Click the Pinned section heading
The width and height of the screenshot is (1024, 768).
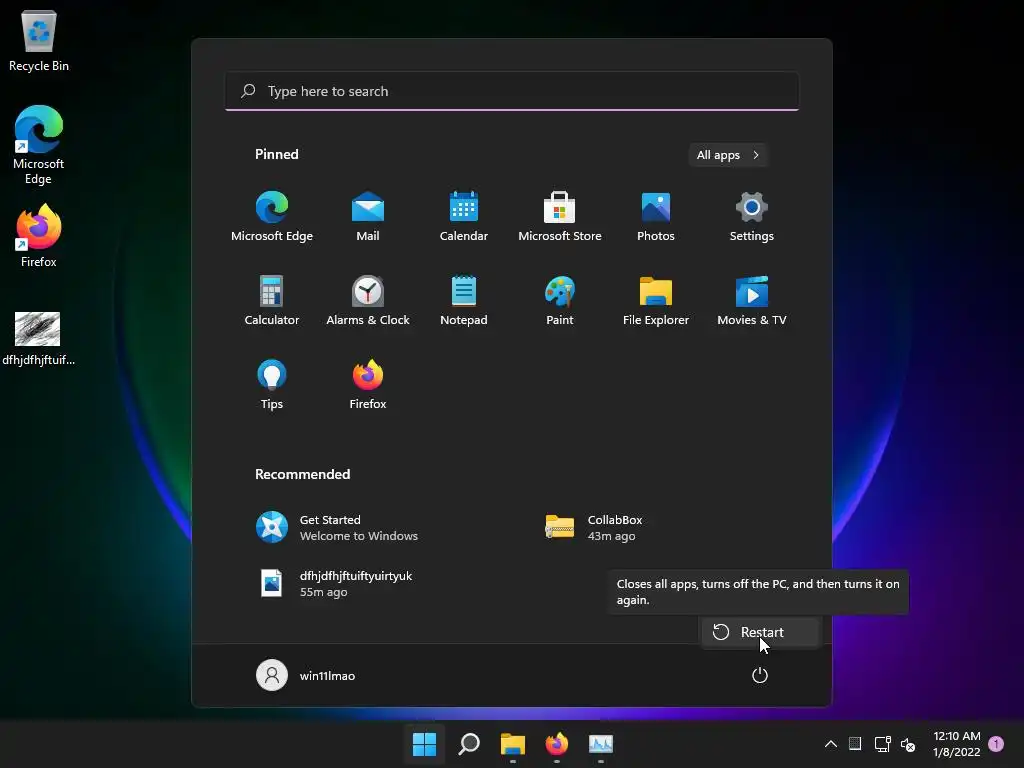(x=276, y=154)
